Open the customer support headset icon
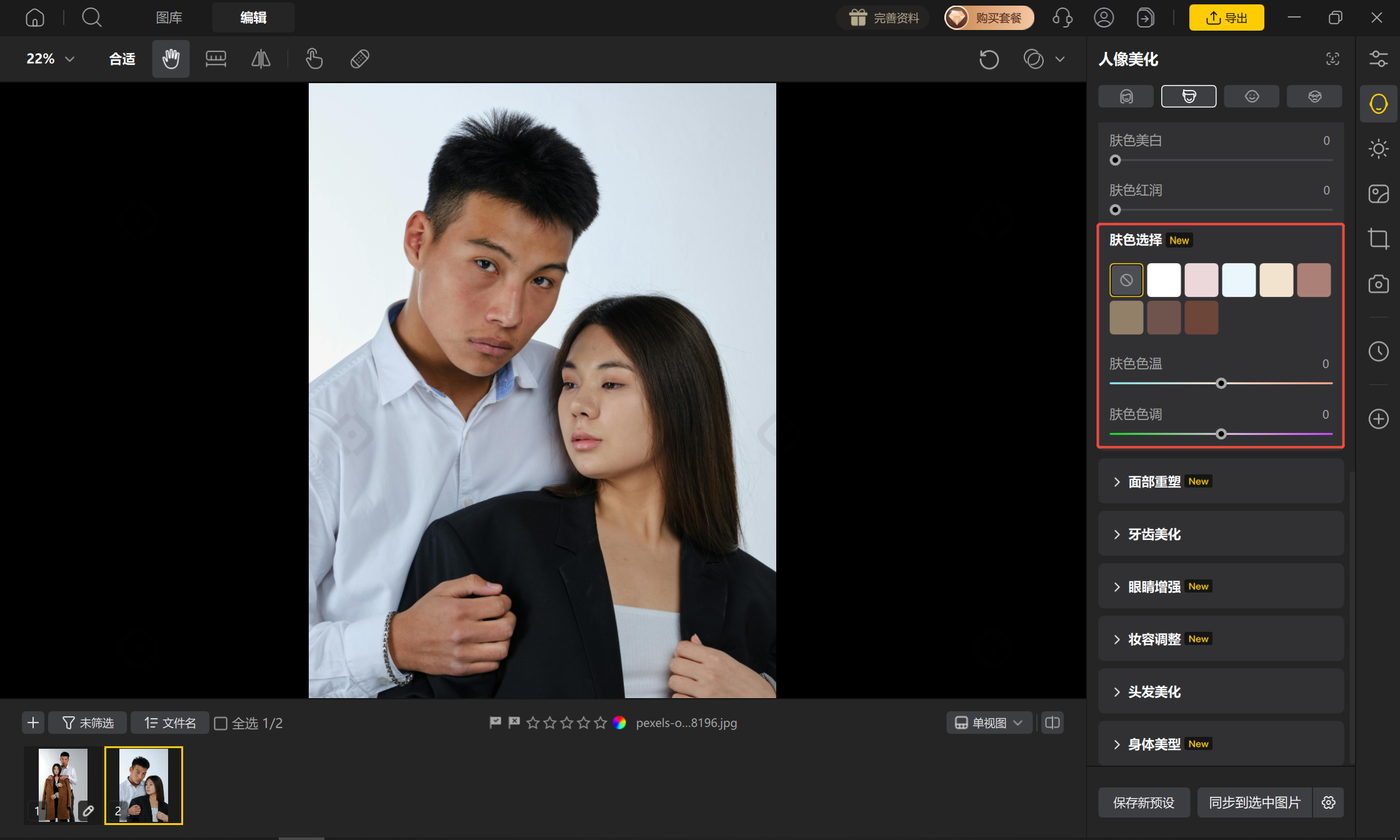 click(x=1062, y=17)
